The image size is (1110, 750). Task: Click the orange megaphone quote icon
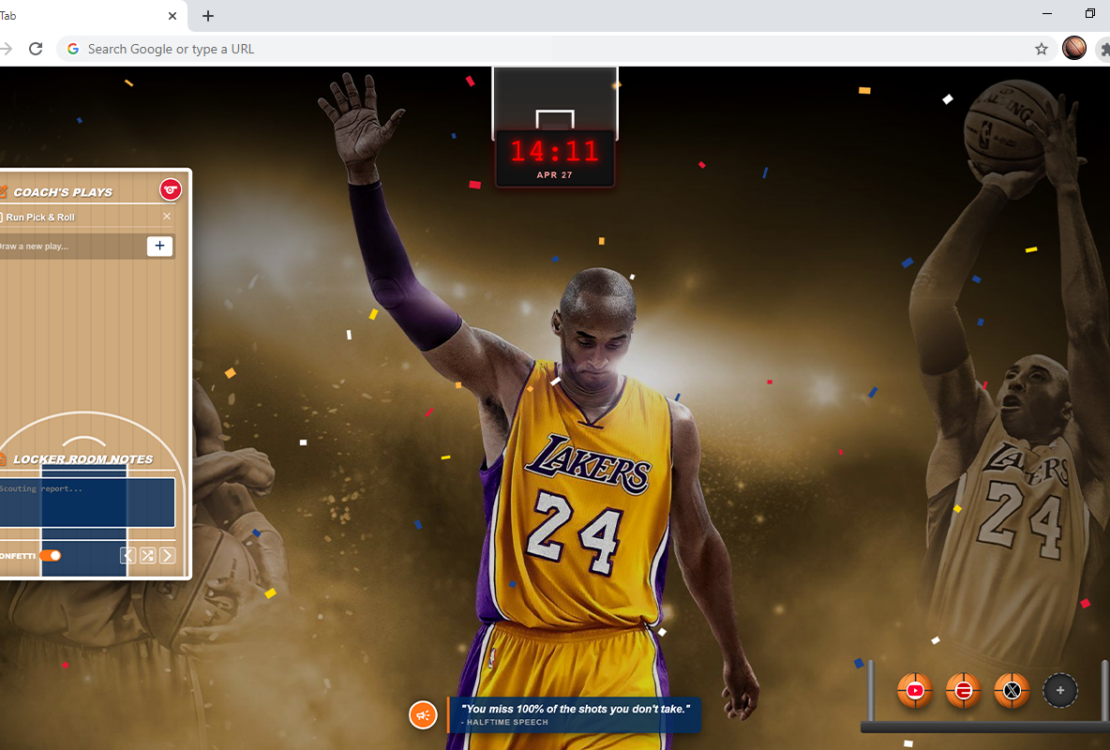point(423,714)
